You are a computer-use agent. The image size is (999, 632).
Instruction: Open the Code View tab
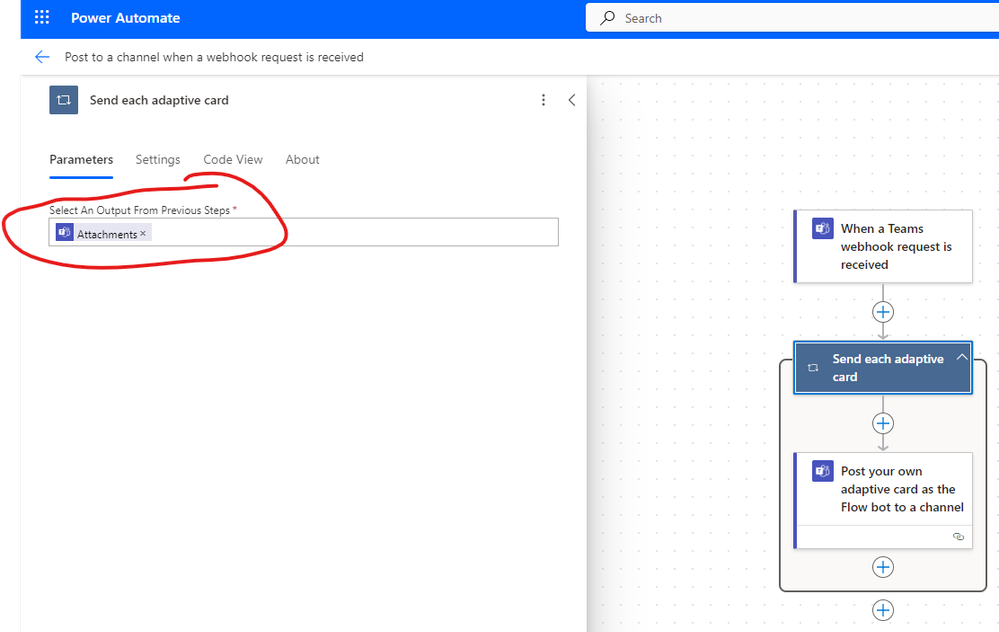click(x=233, y=160)
